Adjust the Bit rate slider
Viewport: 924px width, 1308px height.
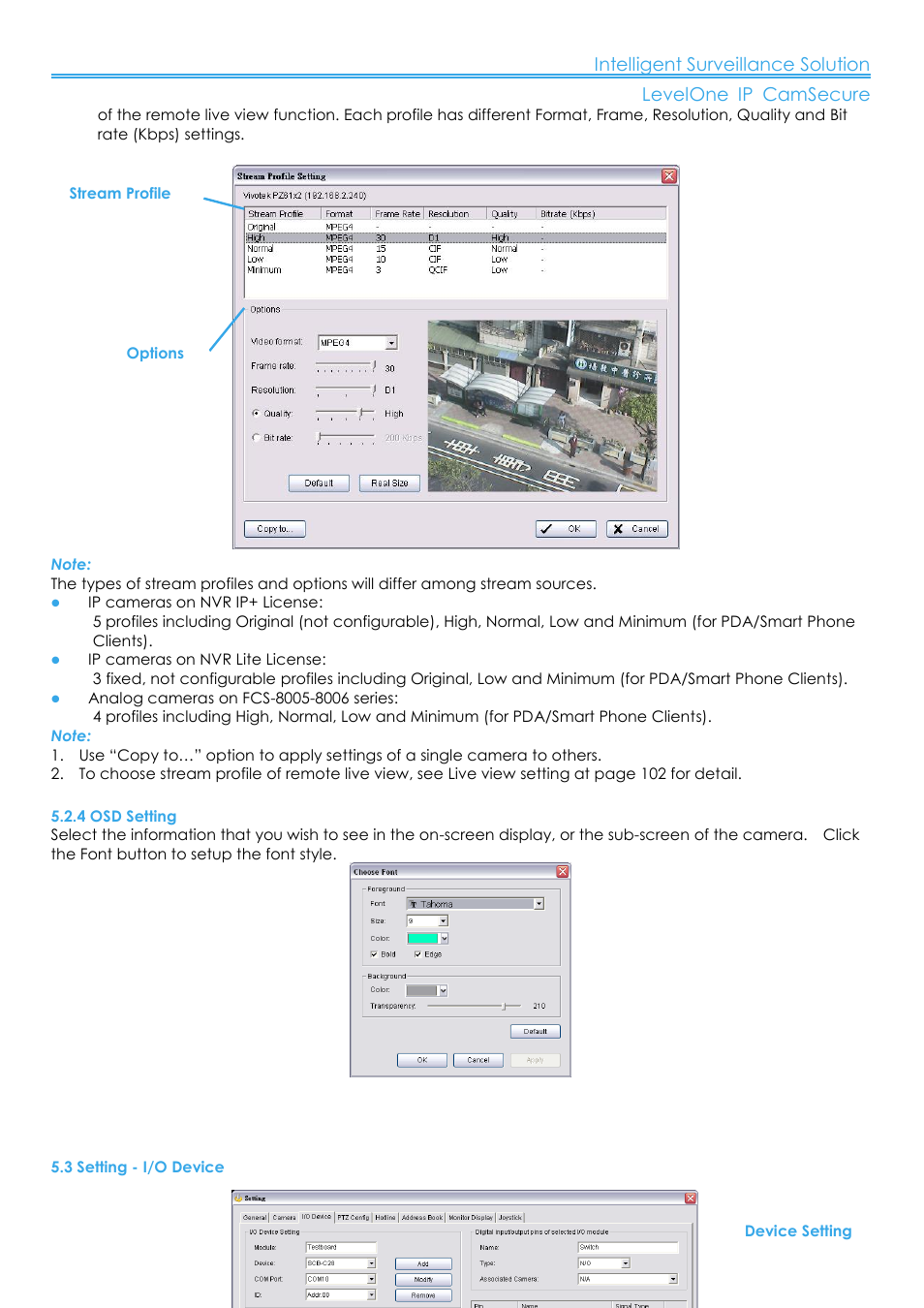(347, 438)
